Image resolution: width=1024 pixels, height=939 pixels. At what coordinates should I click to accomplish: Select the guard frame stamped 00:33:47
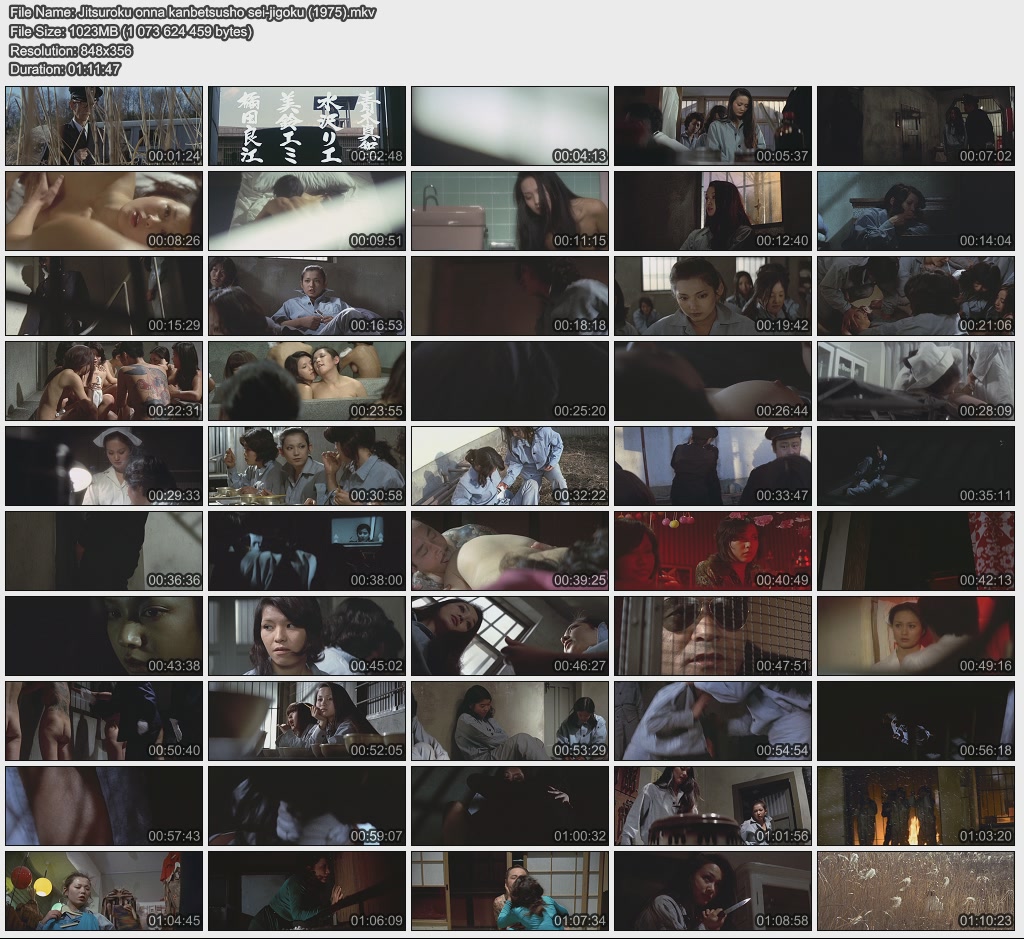coord(713,466)
